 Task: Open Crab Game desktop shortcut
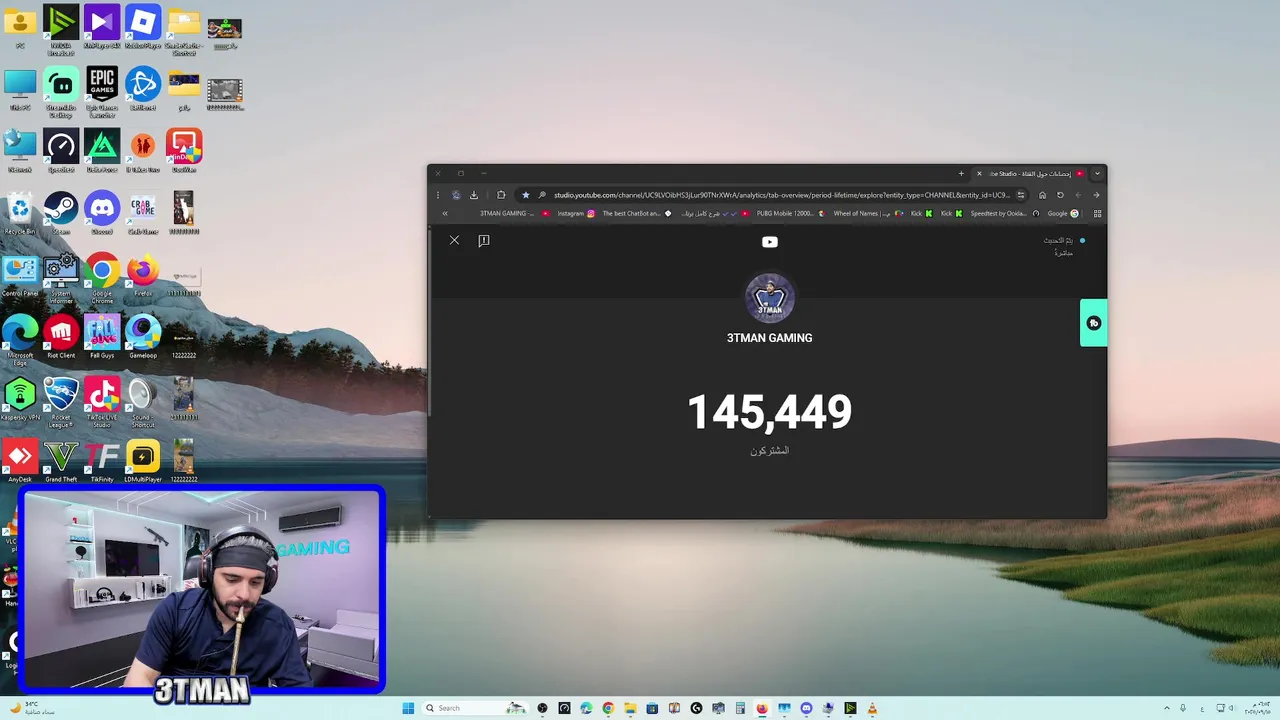click(x=143, y=214)
